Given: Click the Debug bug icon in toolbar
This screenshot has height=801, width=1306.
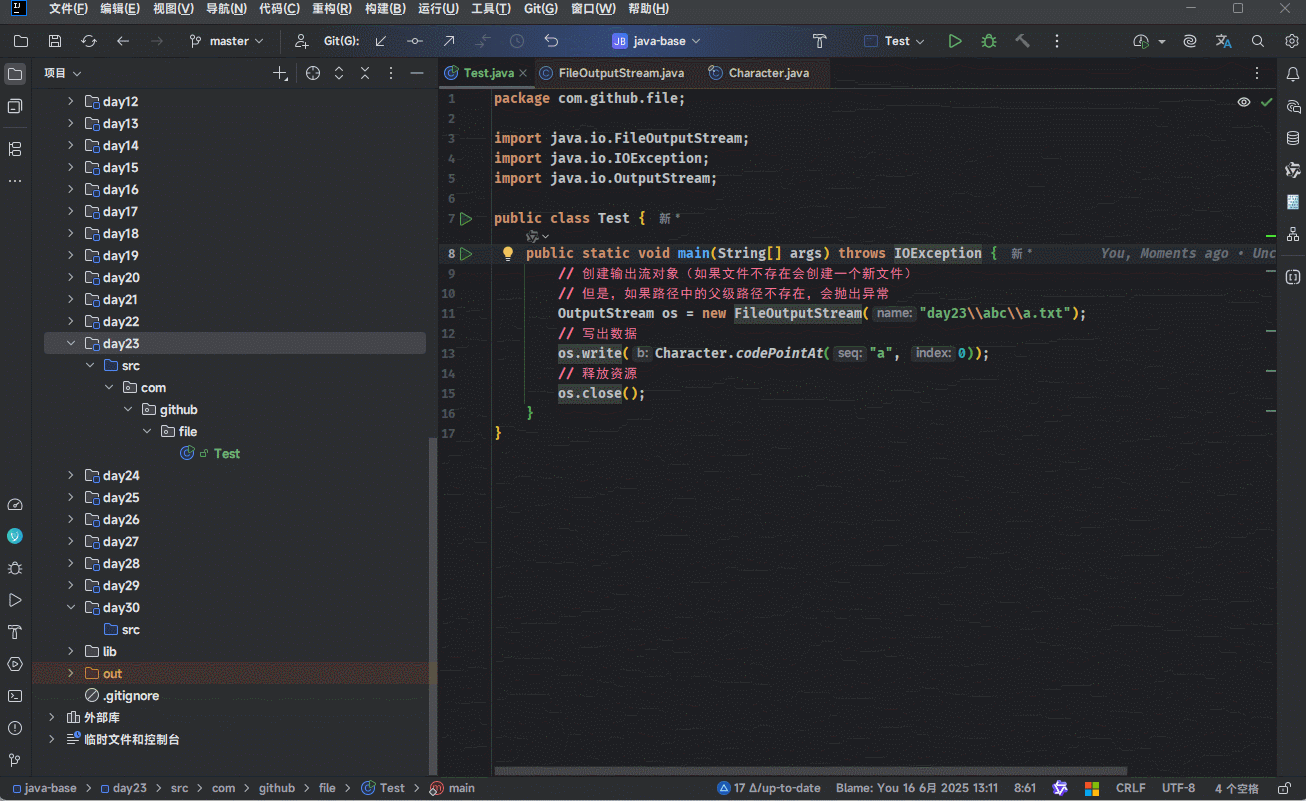Looking at the screenshot, I should tap(989, 41).
